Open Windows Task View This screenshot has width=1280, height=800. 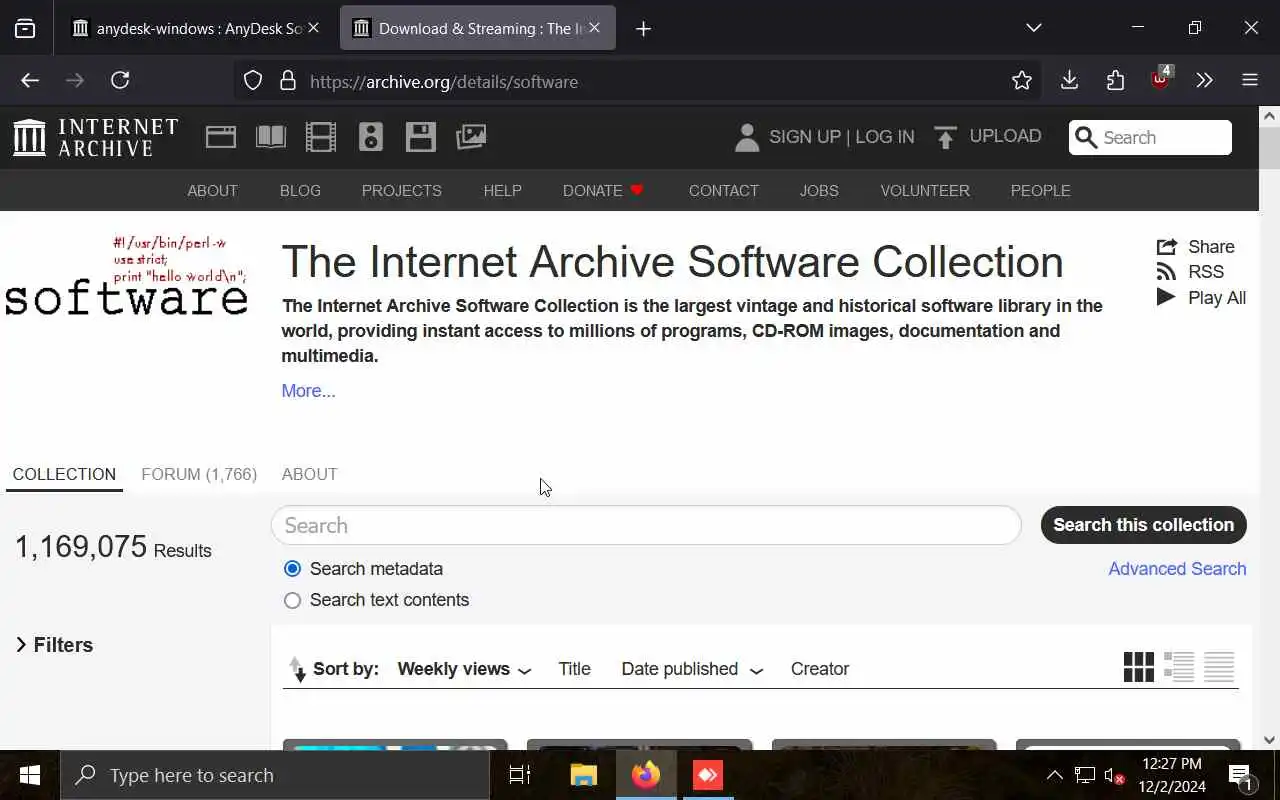point(520,775)
